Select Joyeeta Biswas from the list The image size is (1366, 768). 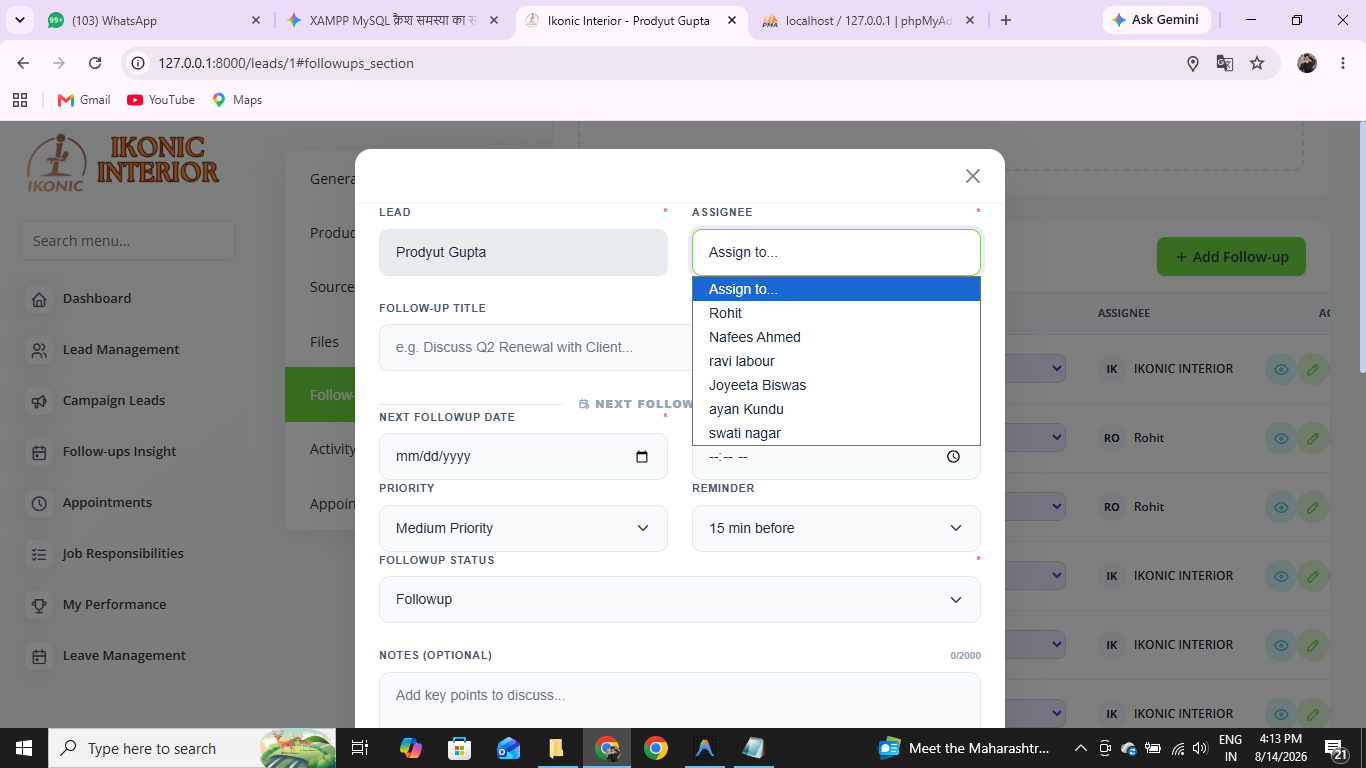[x=836, y=385]
